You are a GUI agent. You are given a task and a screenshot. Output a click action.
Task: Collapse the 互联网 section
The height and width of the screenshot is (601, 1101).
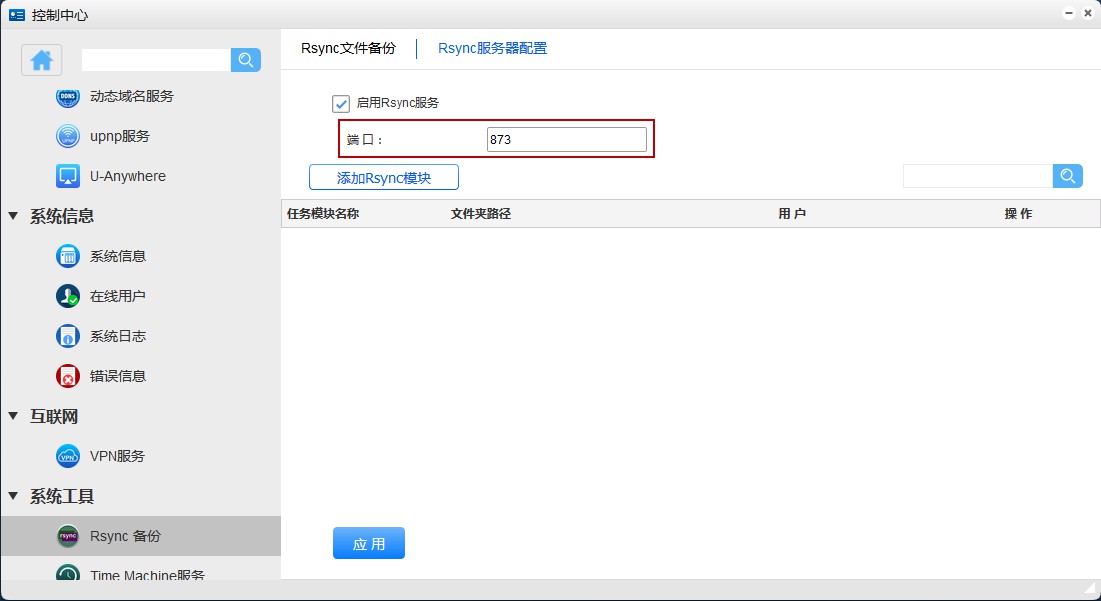point(13,416)
